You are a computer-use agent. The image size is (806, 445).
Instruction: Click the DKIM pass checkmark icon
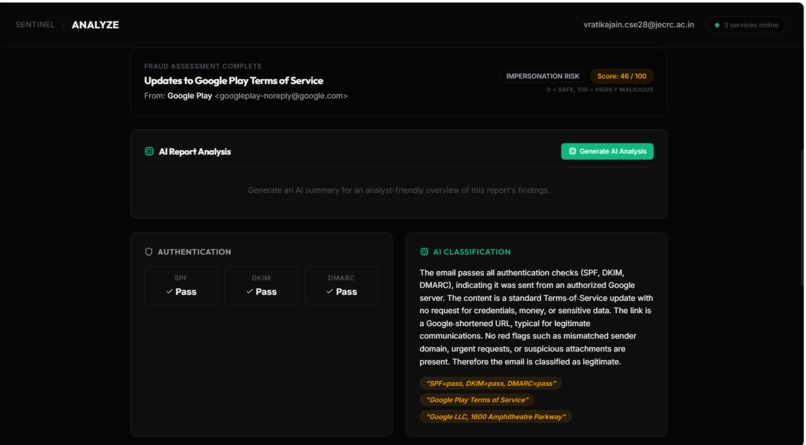pos(249,291)
